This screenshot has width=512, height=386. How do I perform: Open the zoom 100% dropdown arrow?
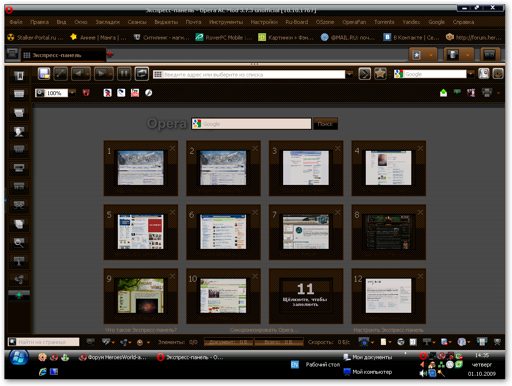pyautogui.click(x=72, y=93)
